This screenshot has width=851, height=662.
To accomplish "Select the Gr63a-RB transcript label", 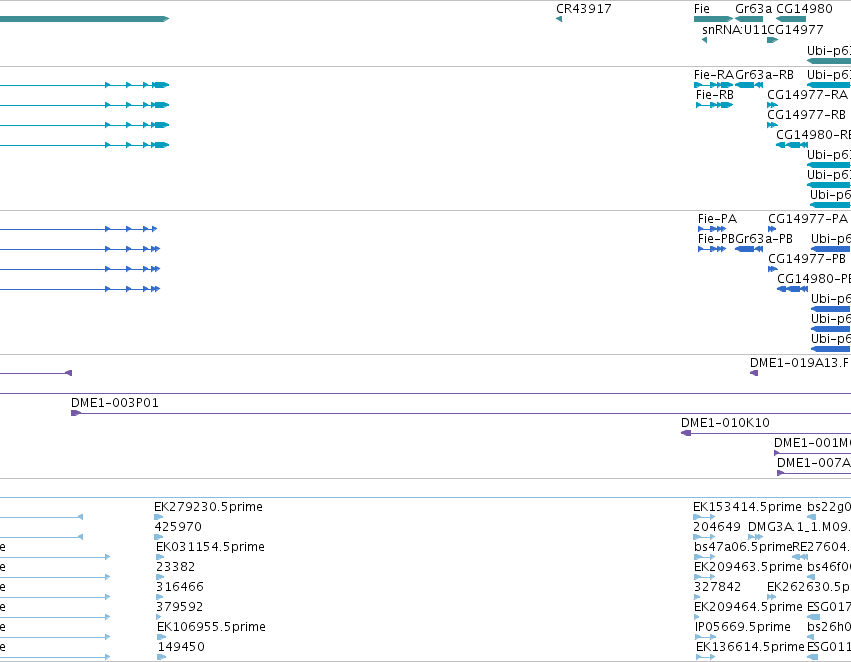I will 764,74.
